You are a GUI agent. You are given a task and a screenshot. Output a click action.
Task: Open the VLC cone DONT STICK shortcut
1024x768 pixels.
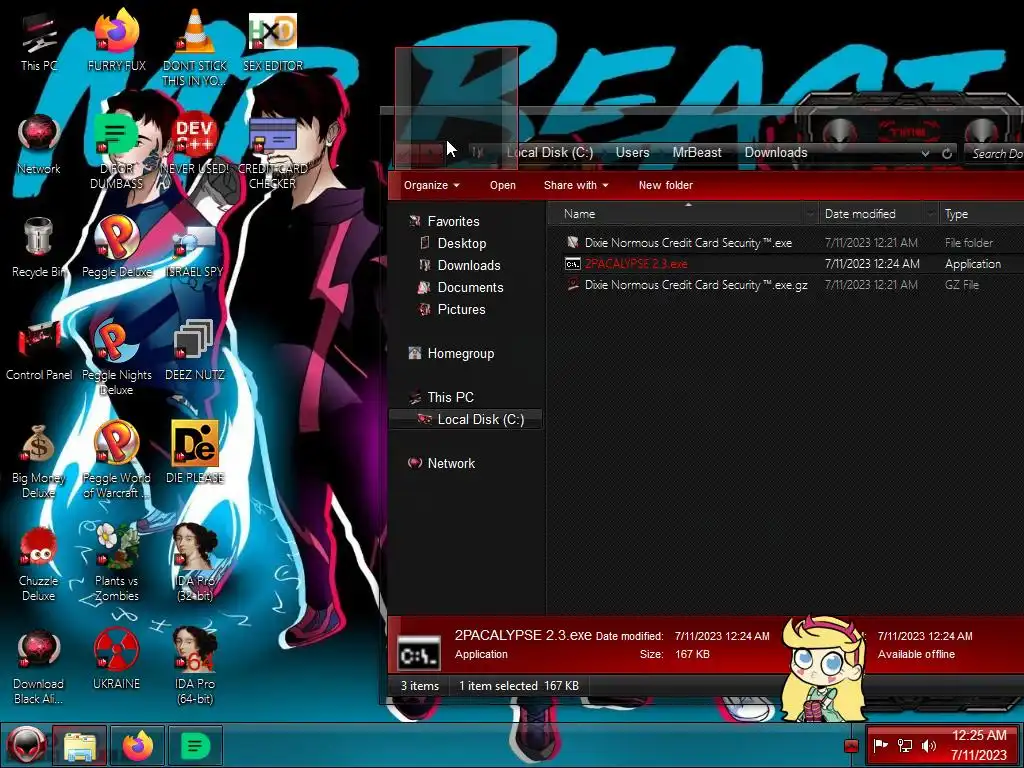click(195, 47)
